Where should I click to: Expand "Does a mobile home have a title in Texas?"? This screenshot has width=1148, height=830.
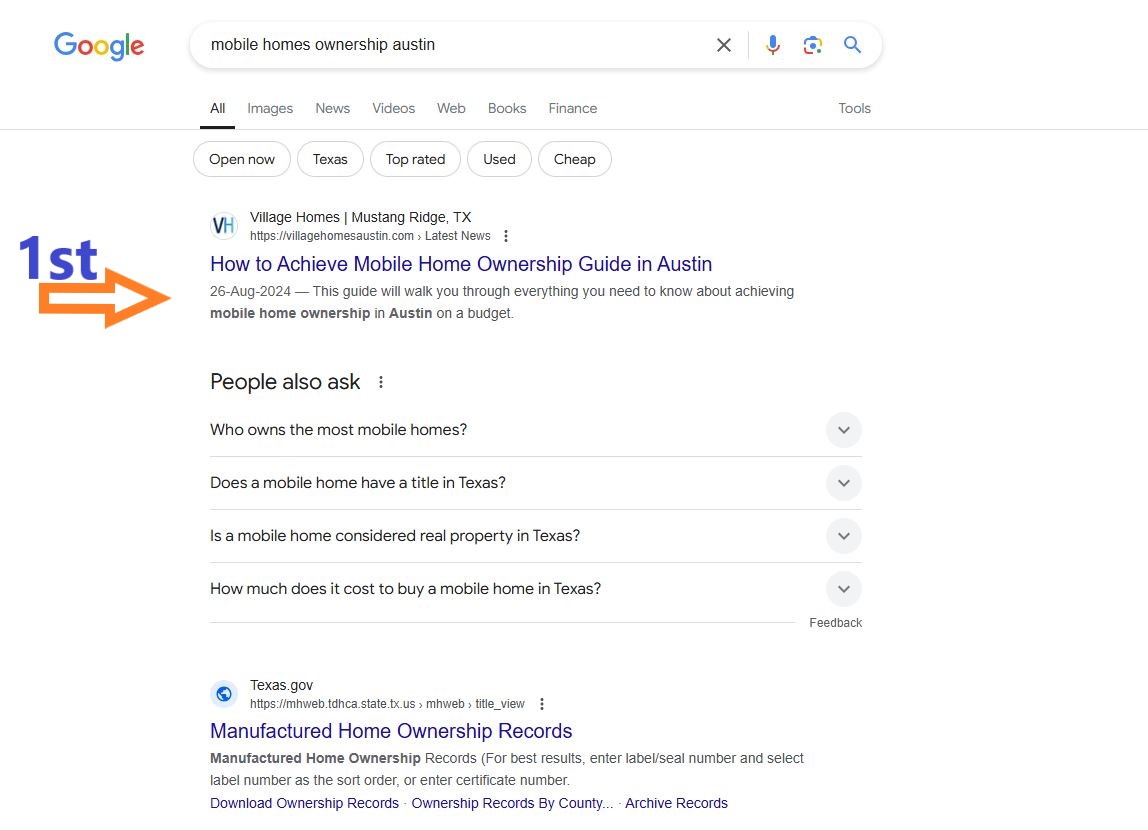tap(536, 483)
